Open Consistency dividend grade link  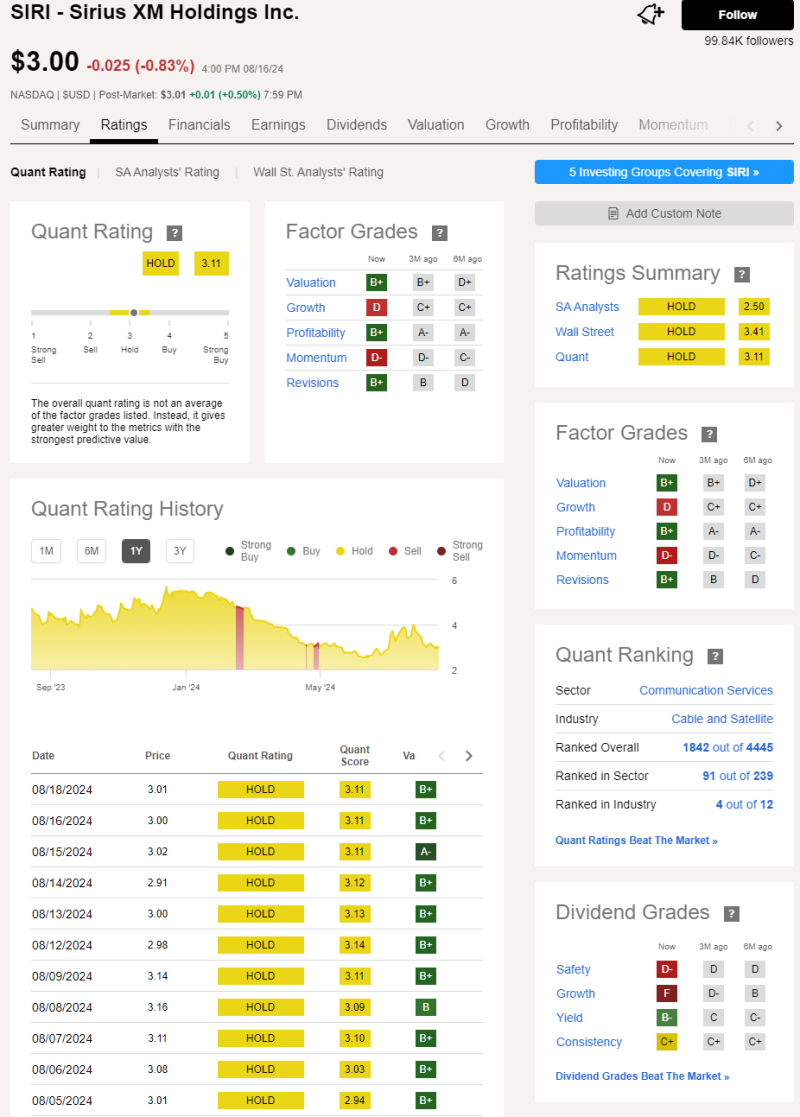tap(589, 1042)
